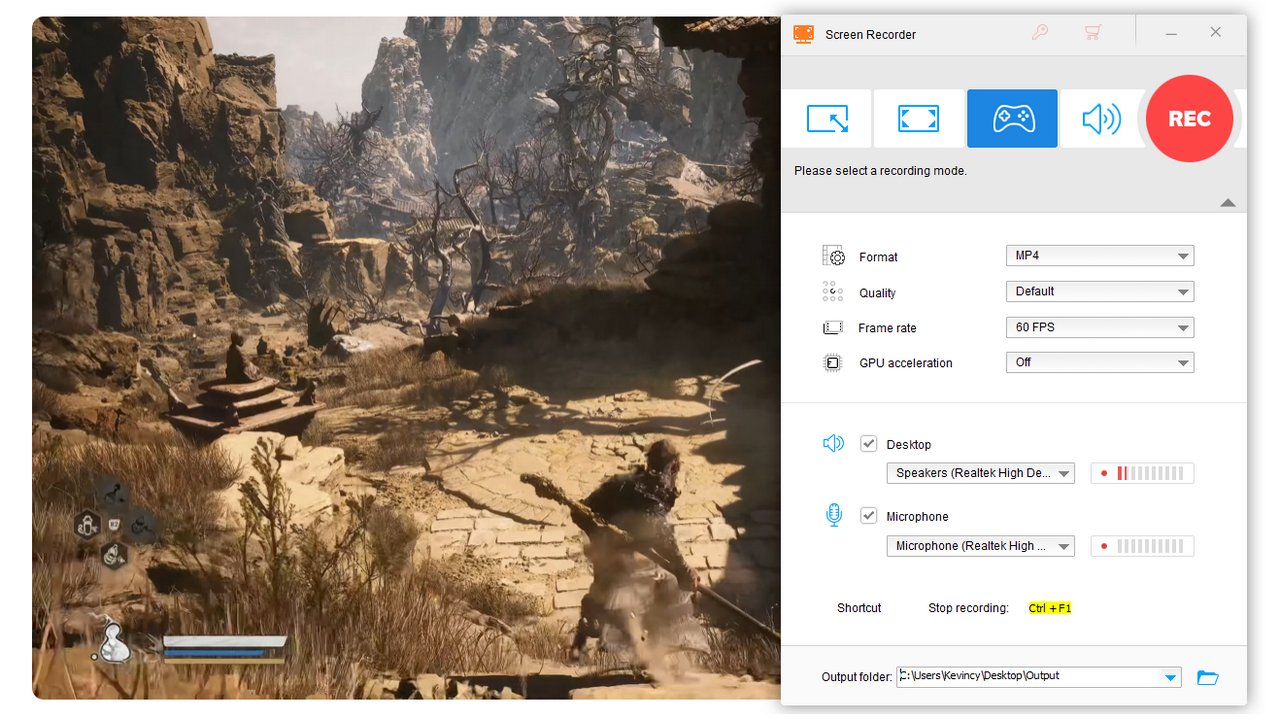Click the gear icon beside Format
The height and width of the screenshot is (720, 1280).
832,256
